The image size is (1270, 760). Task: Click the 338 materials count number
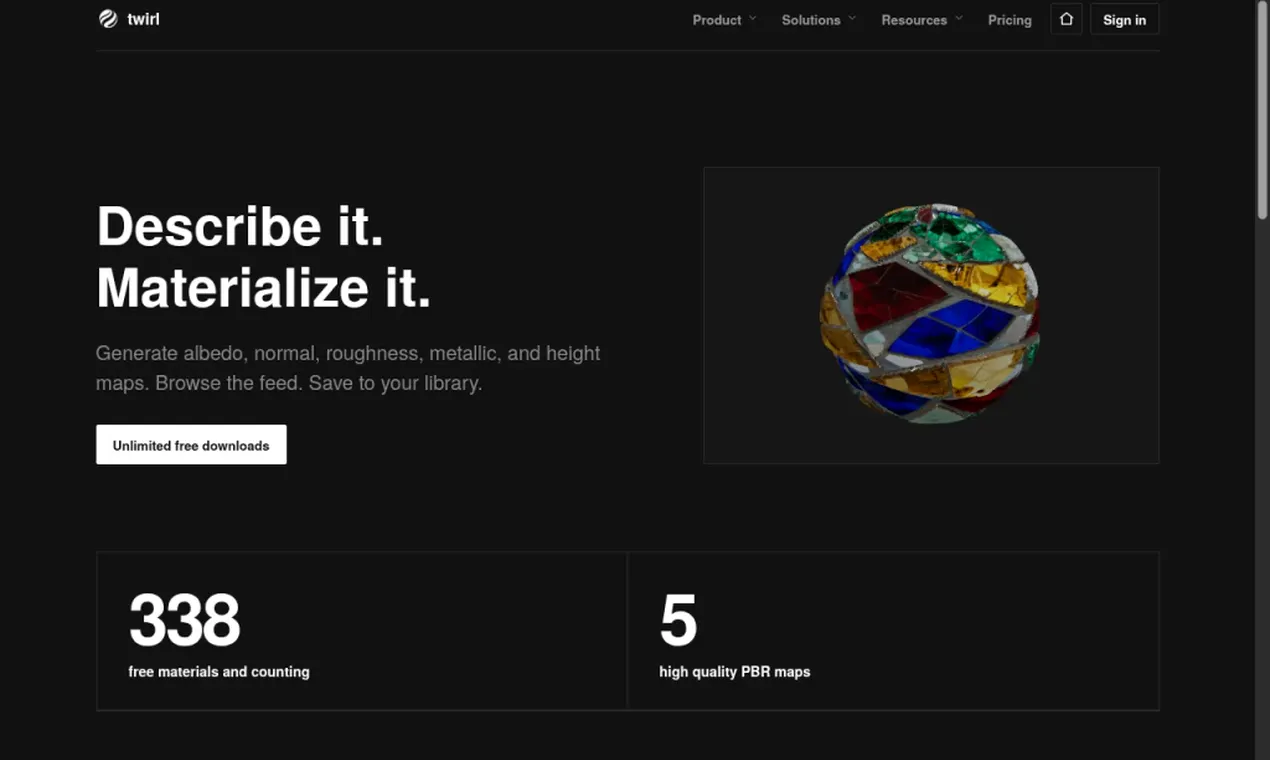(x=185, y=620)
